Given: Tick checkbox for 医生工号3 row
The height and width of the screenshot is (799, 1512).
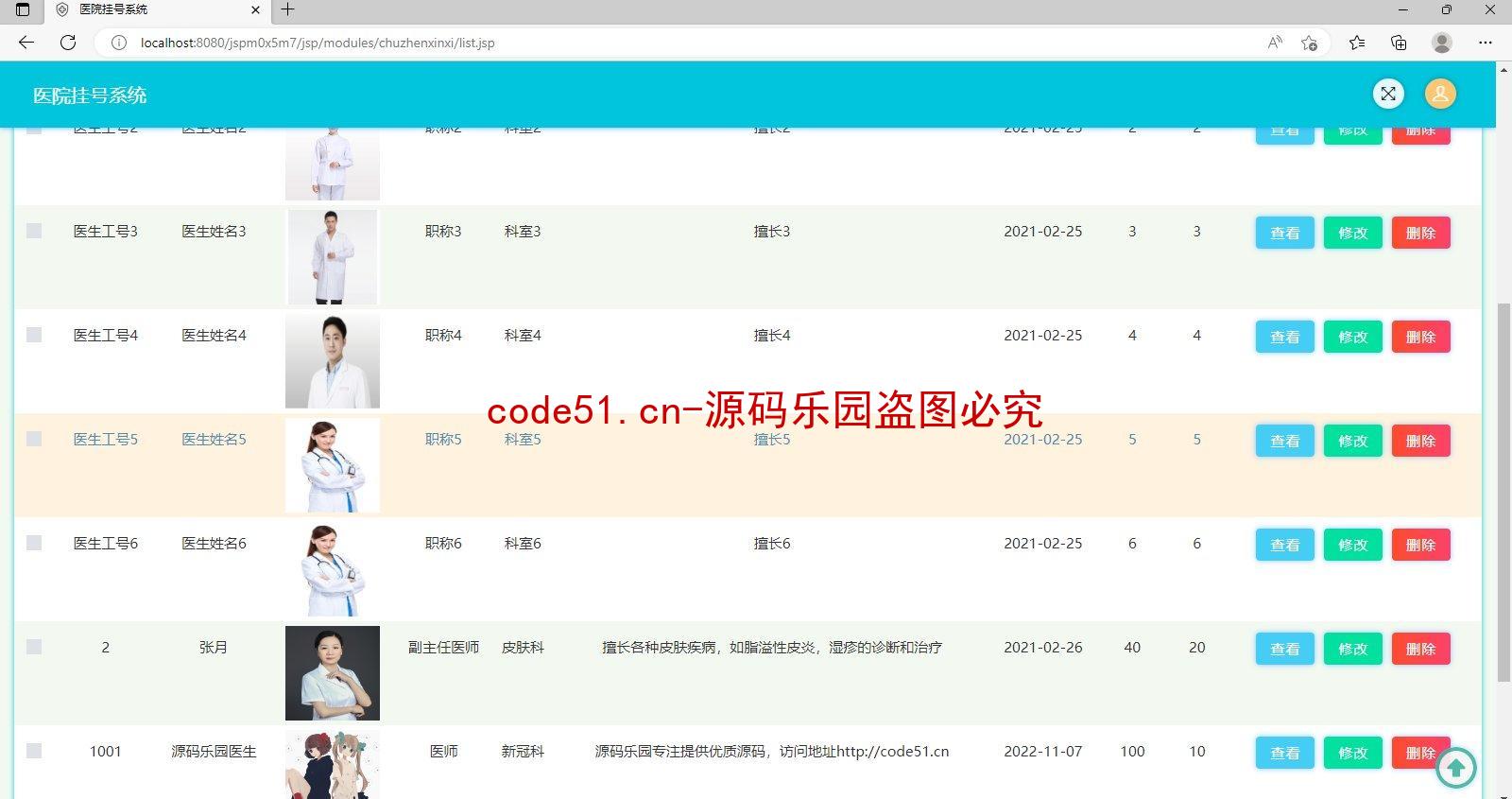Looking at the screenshot, I should pos(34,231).
